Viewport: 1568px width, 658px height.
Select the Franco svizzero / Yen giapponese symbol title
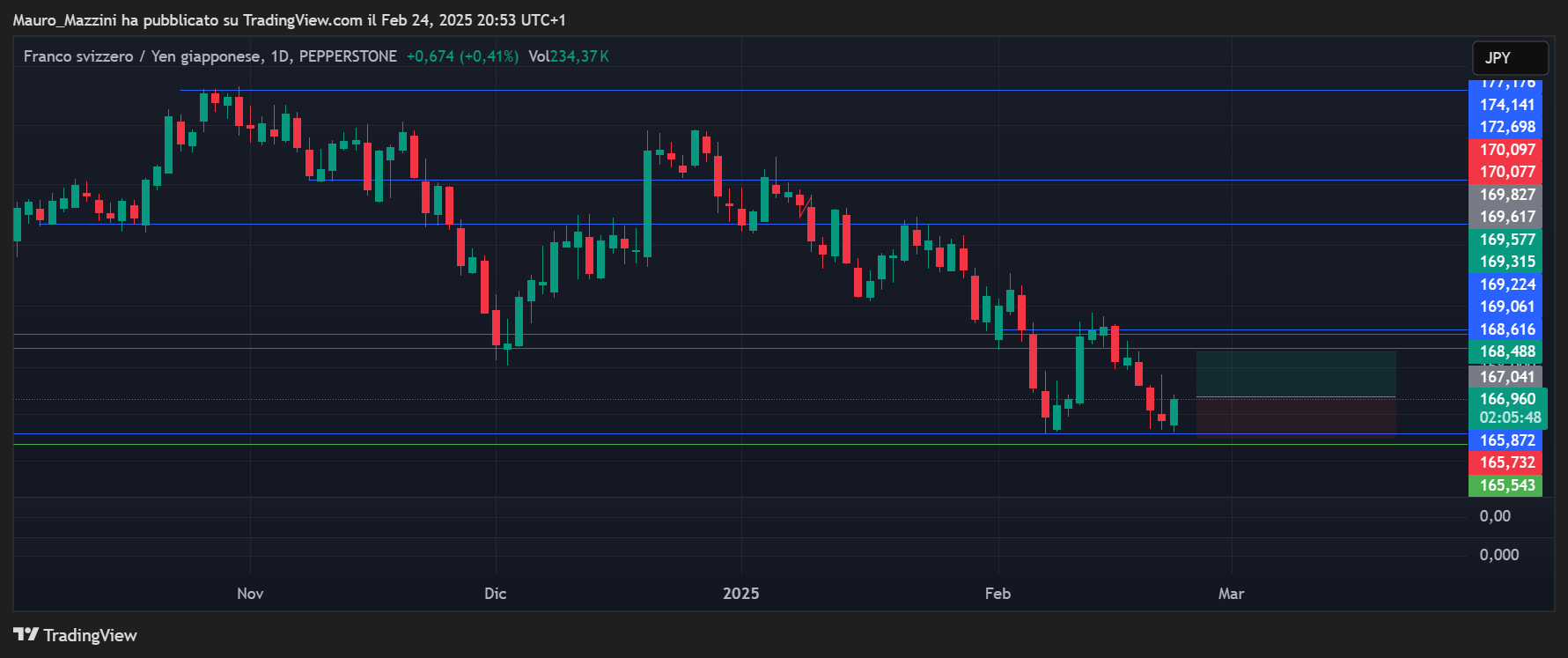click(143, 56)
